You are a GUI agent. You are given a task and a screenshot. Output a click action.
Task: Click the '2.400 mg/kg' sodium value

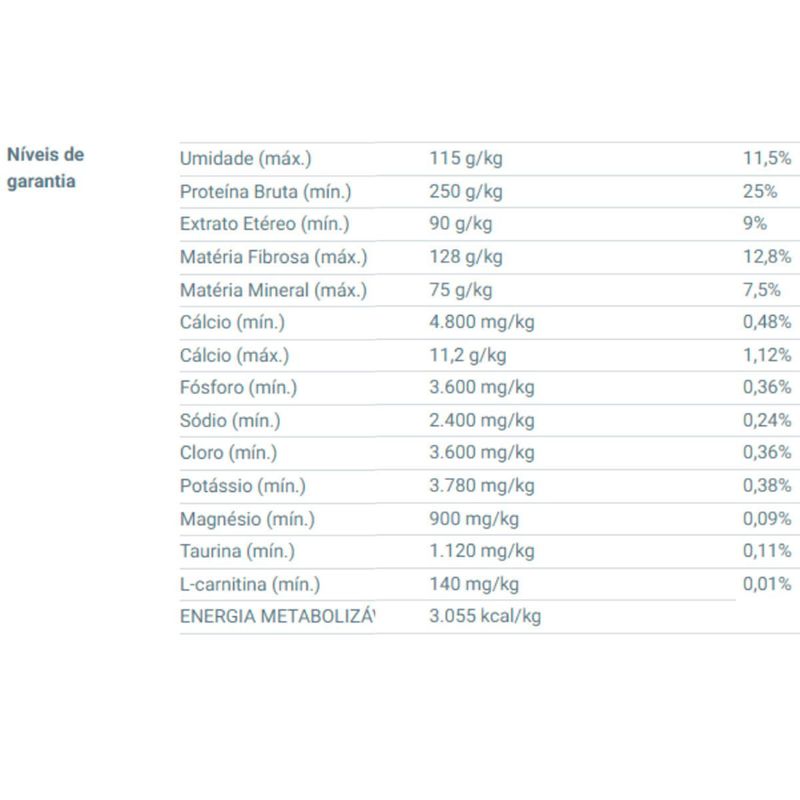(x=481, y=420)
